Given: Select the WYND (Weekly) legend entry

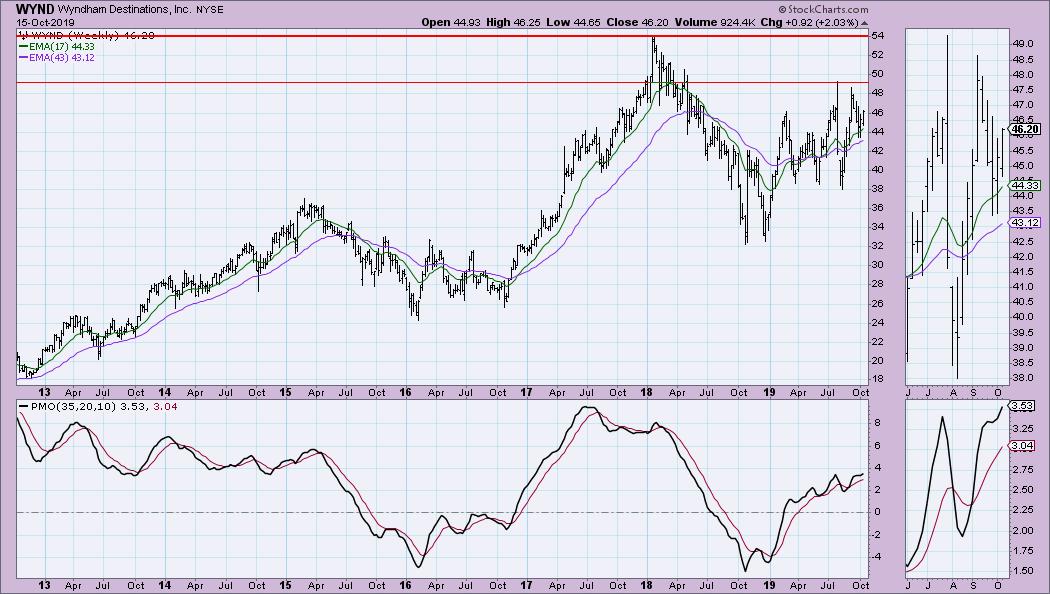Looking at the screenshot, I should (92, 35).
